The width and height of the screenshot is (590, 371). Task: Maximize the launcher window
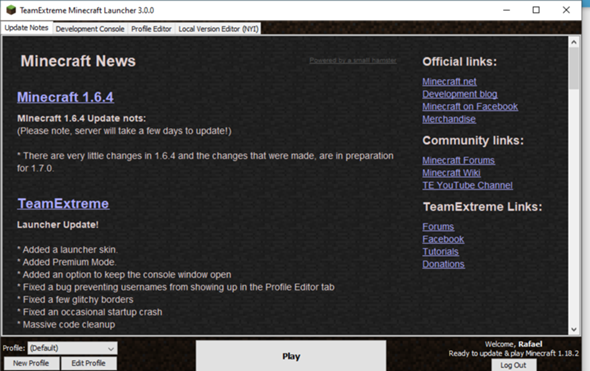(536, 10)
